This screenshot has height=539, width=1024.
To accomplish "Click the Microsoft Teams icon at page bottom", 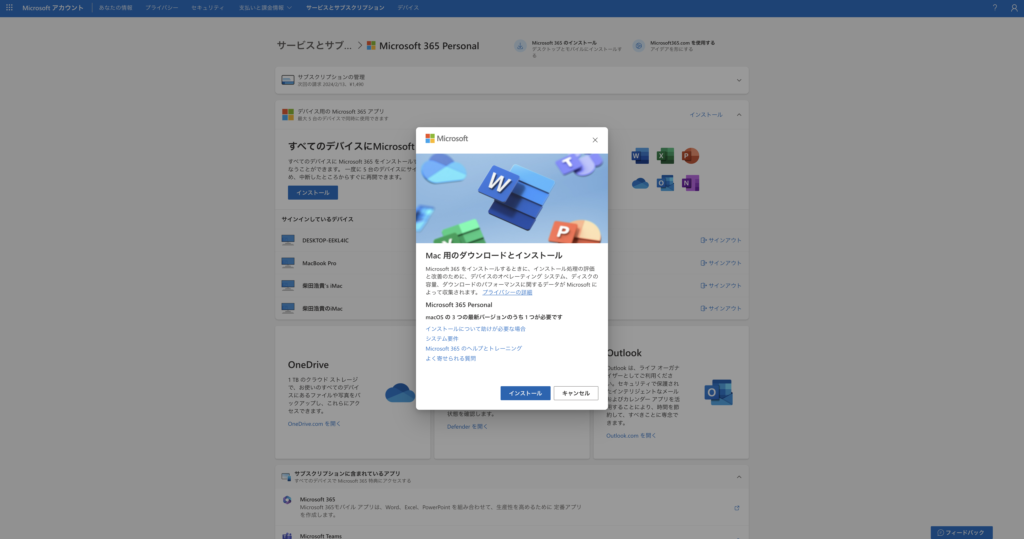I will pyautogui.click(x=287, y=536).
